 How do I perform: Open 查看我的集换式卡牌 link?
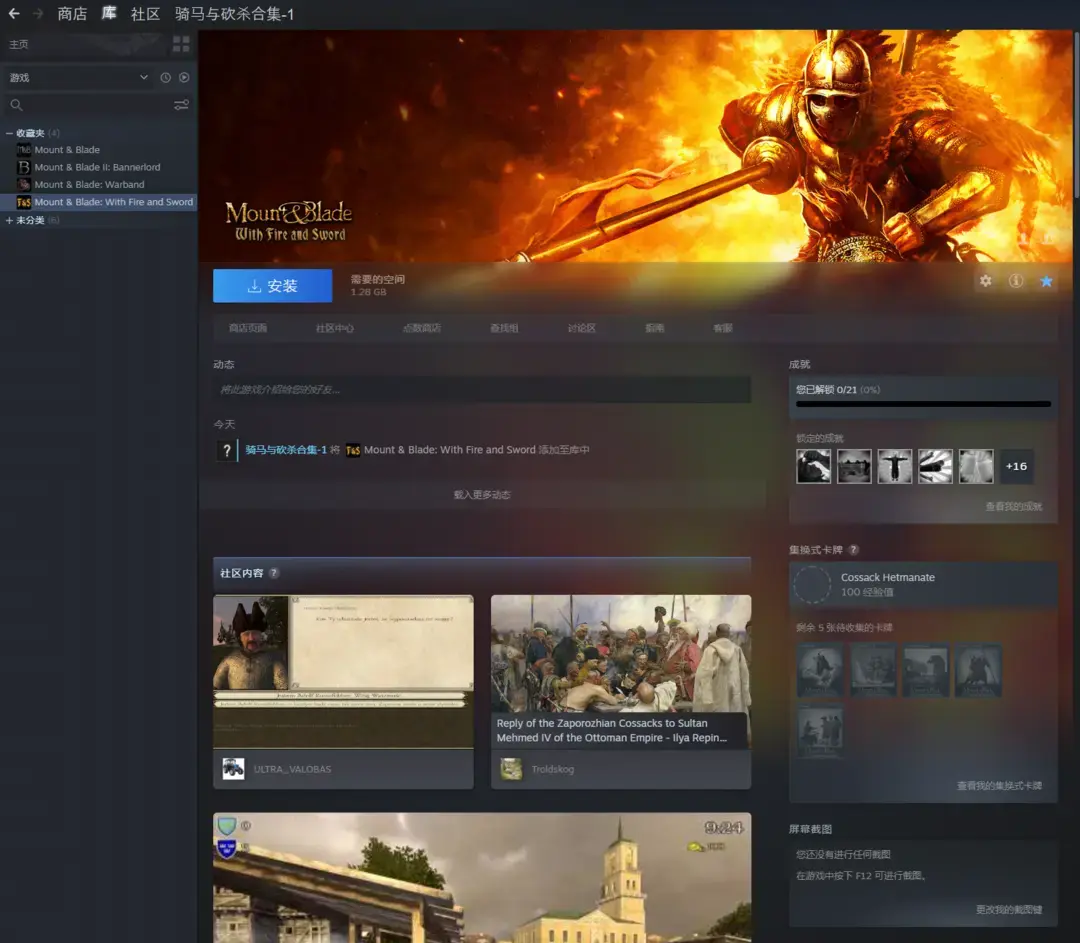999,786
